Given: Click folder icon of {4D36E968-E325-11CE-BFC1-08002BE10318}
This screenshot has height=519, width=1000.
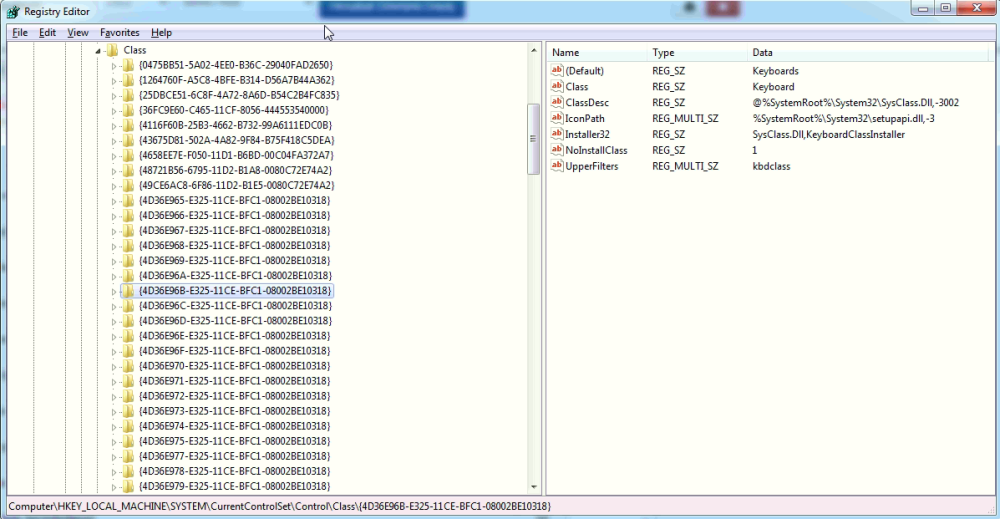Looking at the screenshot, I should click(x=128, y=245).
